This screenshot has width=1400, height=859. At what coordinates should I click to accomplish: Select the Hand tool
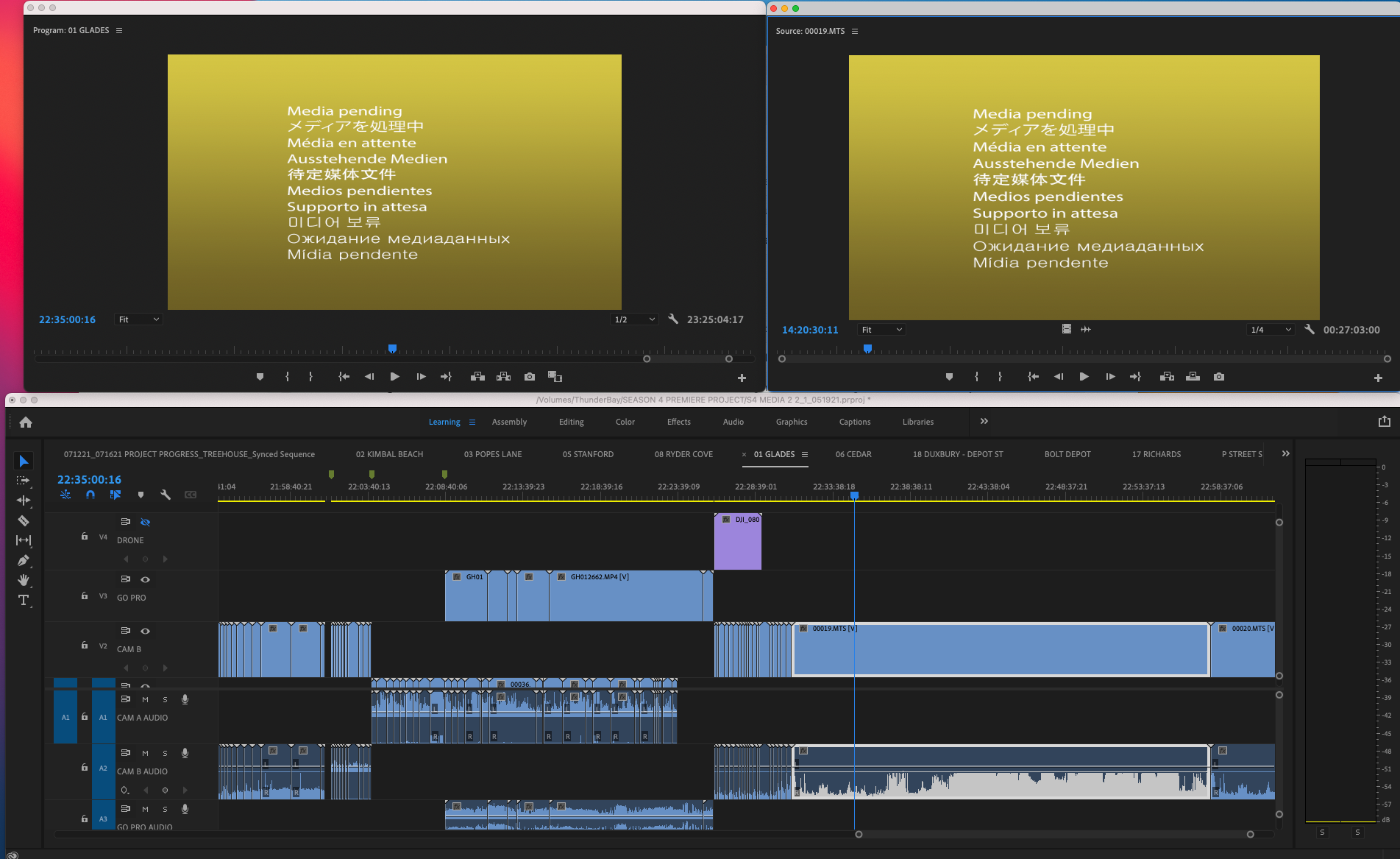[24, 581]
